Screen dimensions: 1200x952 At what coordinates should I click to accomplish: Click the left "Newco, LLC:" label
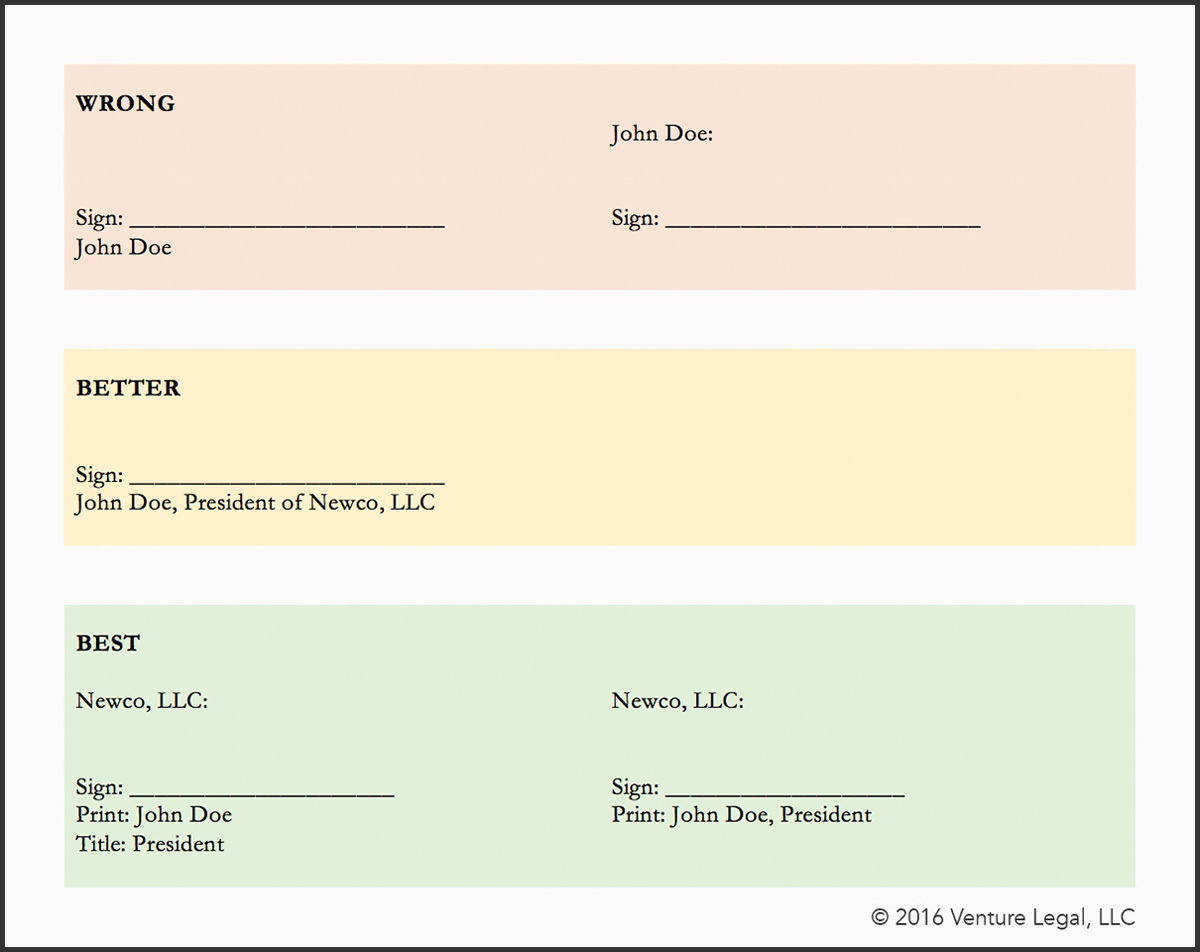pyautogui.click(x=142, y=701)
